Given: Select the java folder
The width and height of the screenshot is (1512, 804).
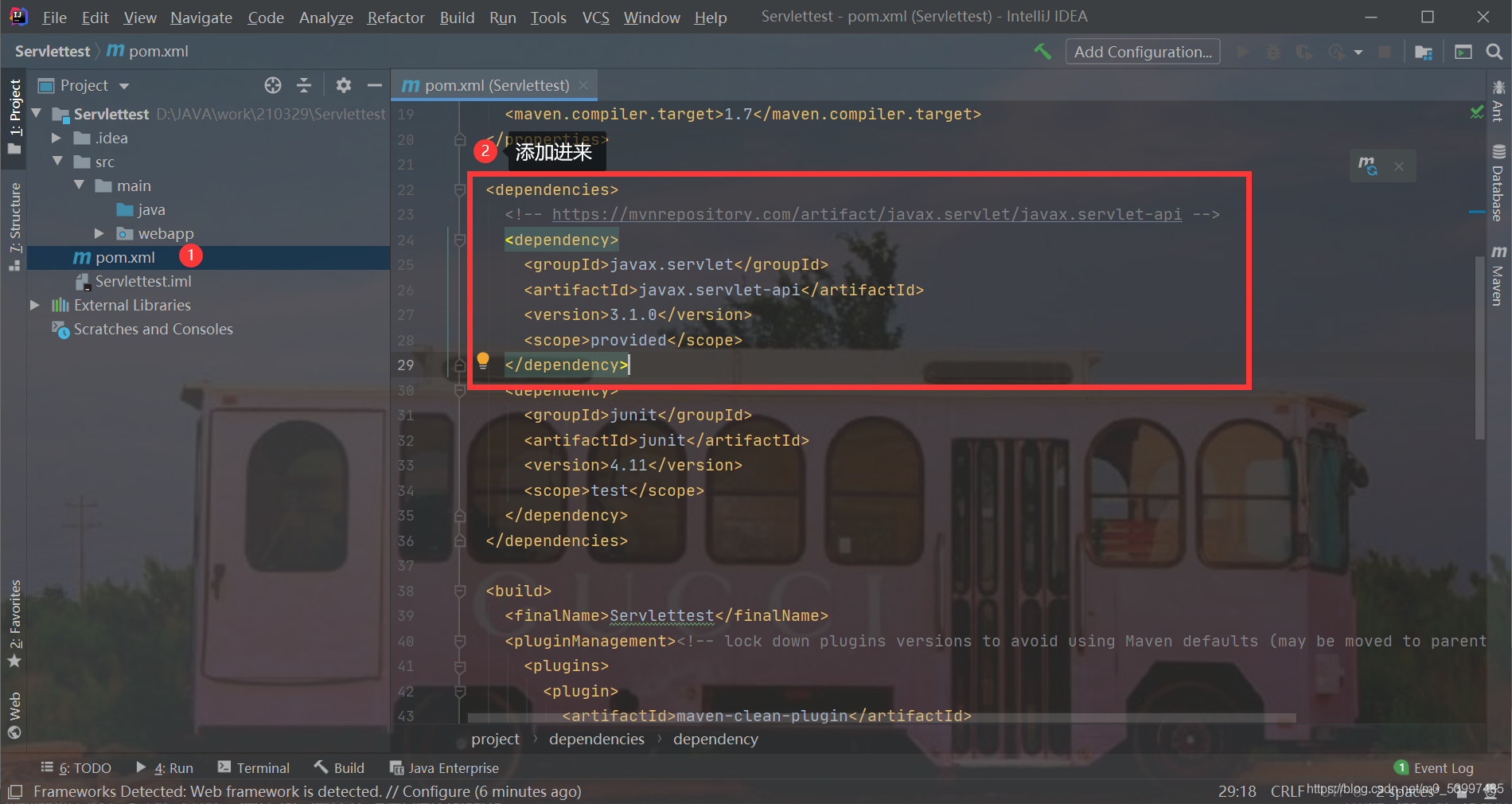Looking at the screenshot, I should pyautogui.click(x=141, y=209).
